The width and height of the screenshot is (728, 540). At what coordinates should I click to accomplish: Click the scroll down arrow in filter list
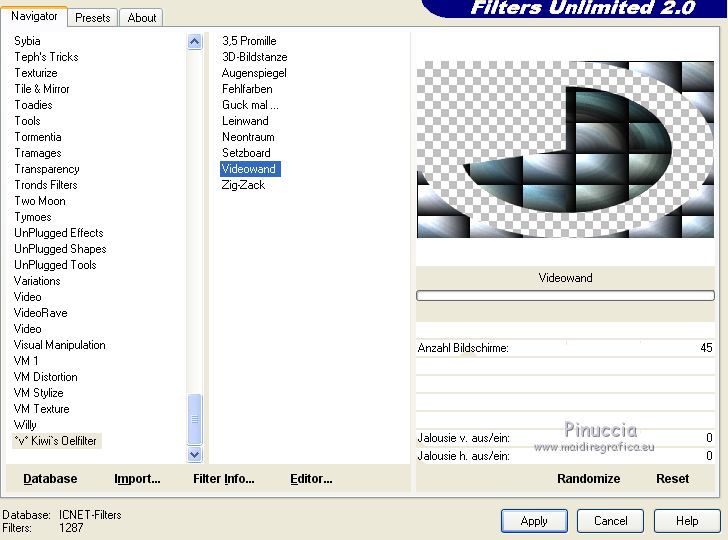(x=195, y=455)
